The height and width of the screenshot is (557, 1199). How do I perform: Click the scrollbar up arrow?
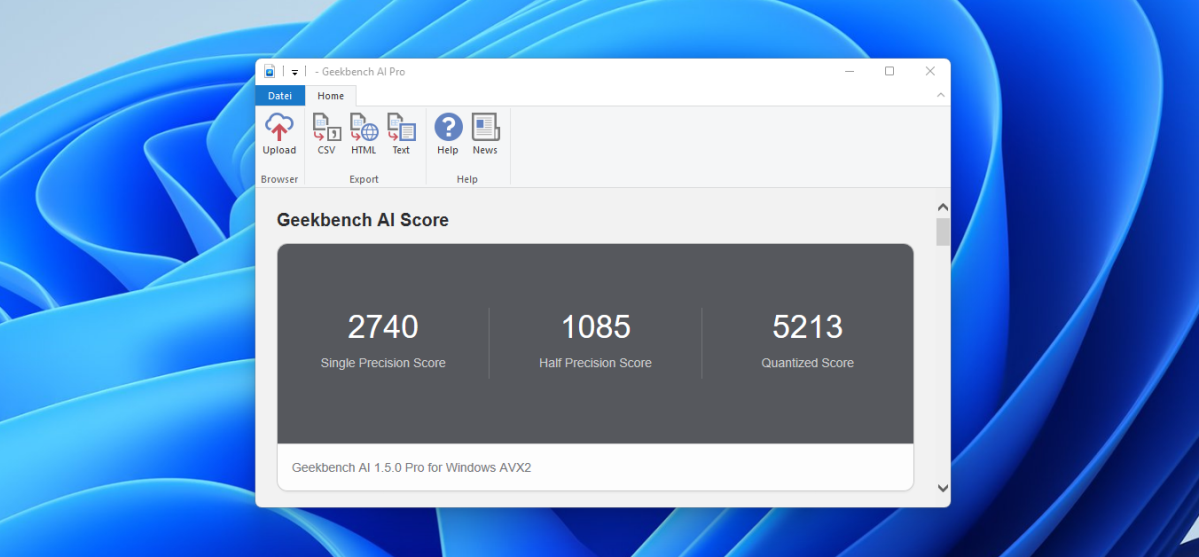(x=943, y=207)
